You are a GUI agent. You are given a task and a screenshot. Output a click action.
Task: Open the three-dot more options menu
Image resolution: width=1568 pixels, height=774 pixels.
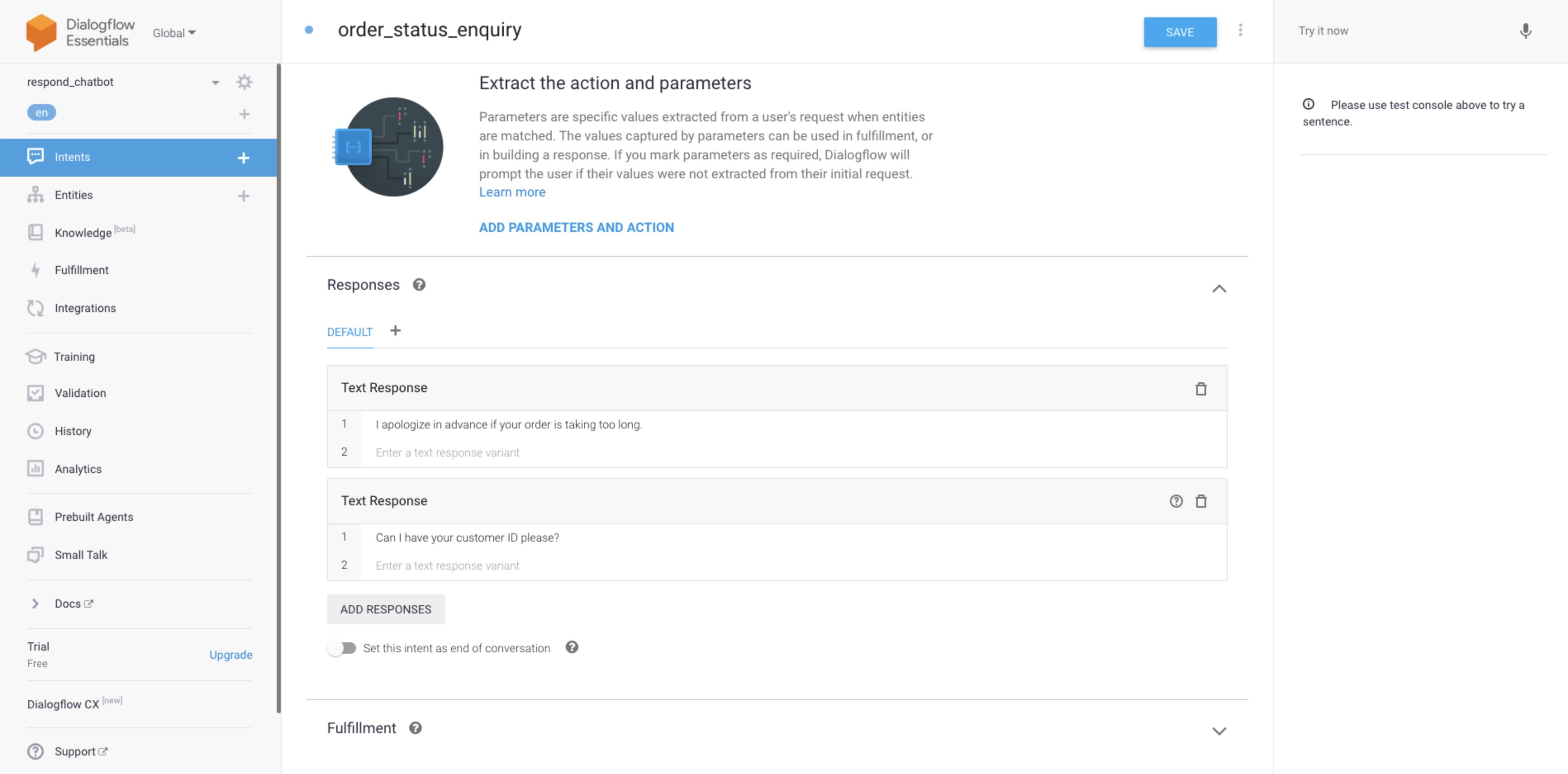pos(1240,31)
